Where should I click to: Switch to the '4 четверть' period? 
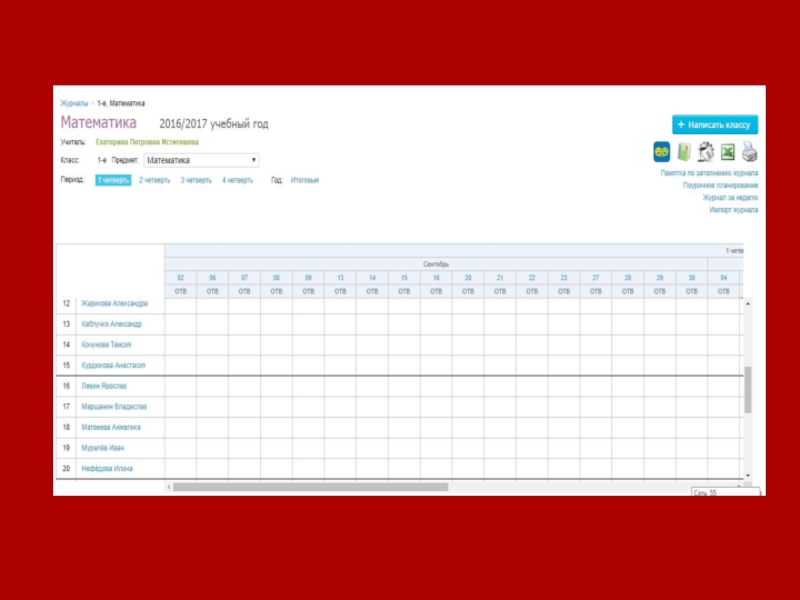pos(237,180)
